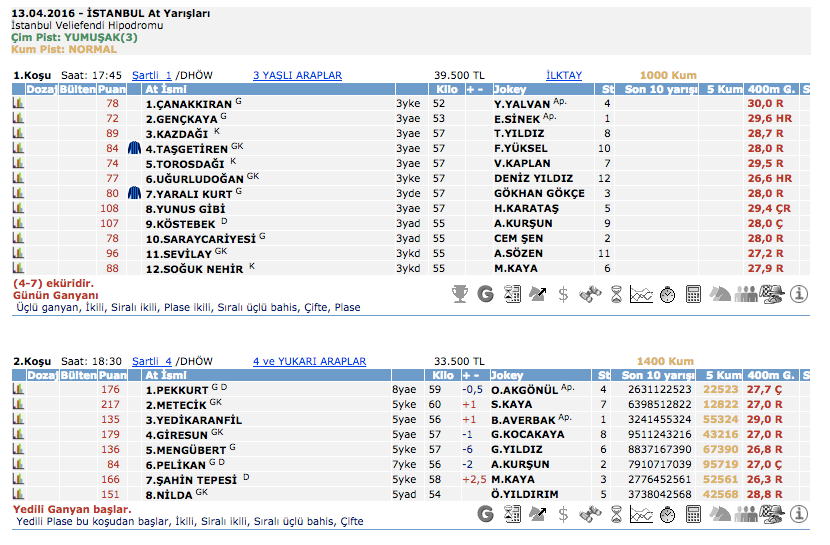Open the 3 YAŞLI ARAPLAR link
Image resolution: width=830 pixels, height=545 pixels.
coord(297,75)
